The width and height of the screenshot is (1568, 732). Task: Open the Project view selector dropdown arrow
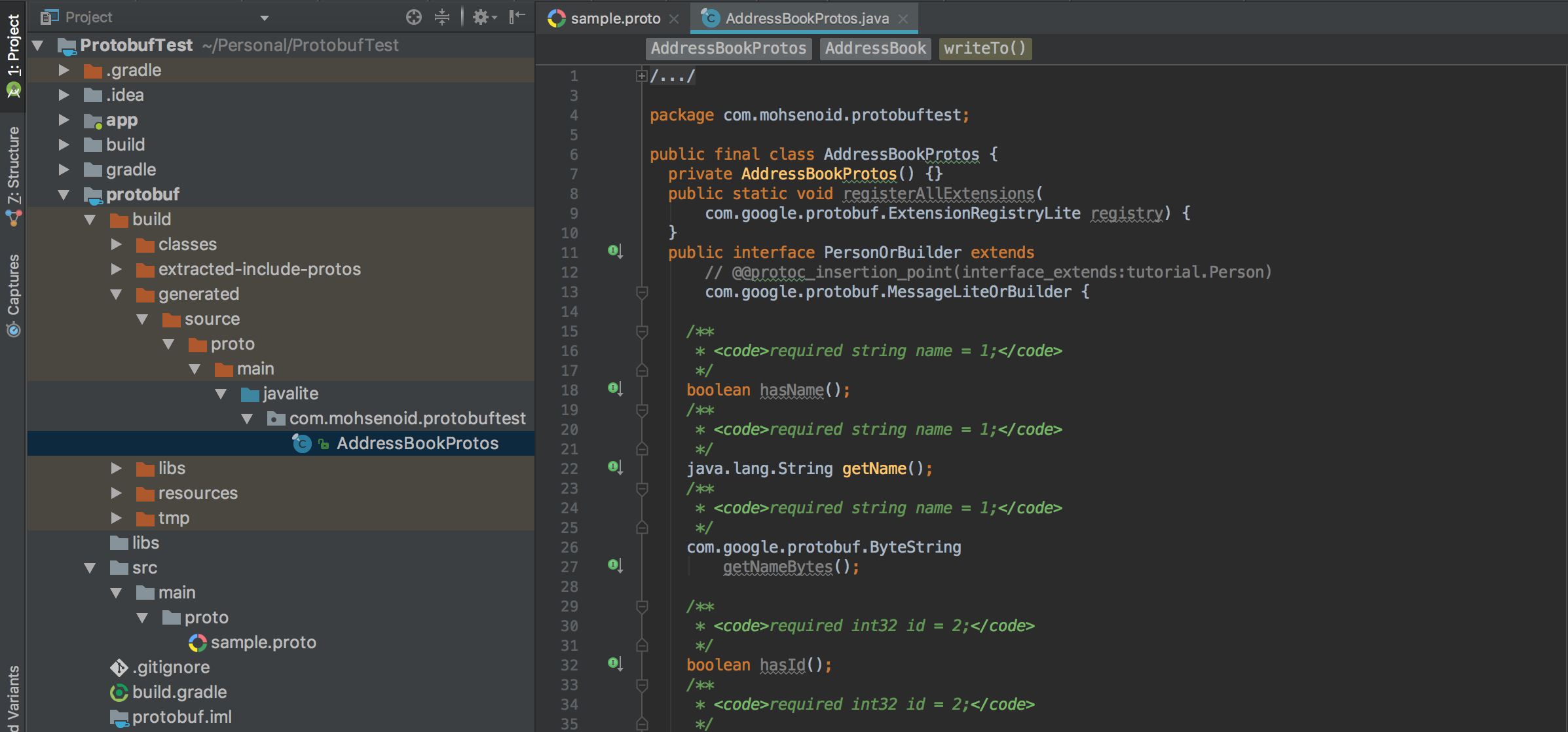coord(265,18)
